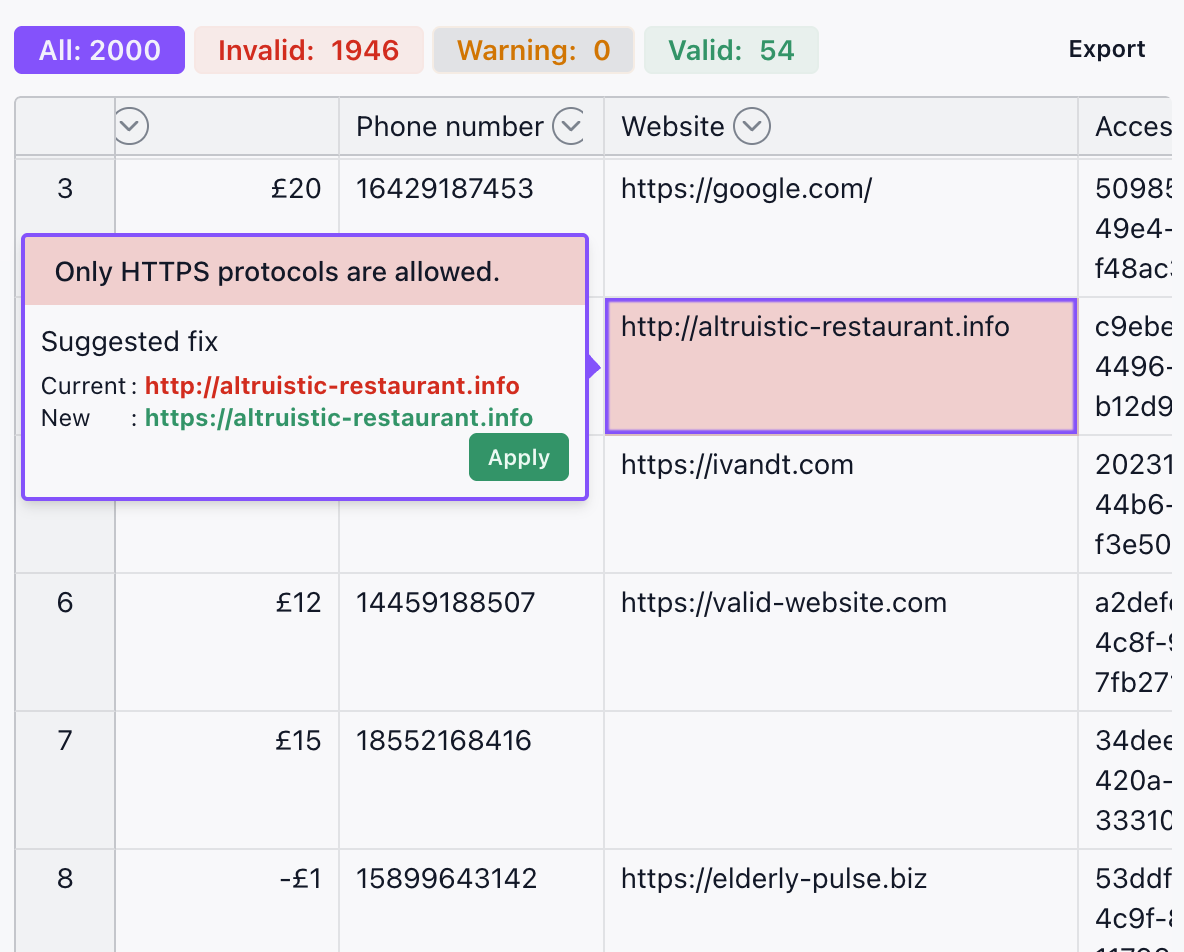Switch to the Warning filter
The height and width of the screenshot is (952, 1184).
point(533,48)
